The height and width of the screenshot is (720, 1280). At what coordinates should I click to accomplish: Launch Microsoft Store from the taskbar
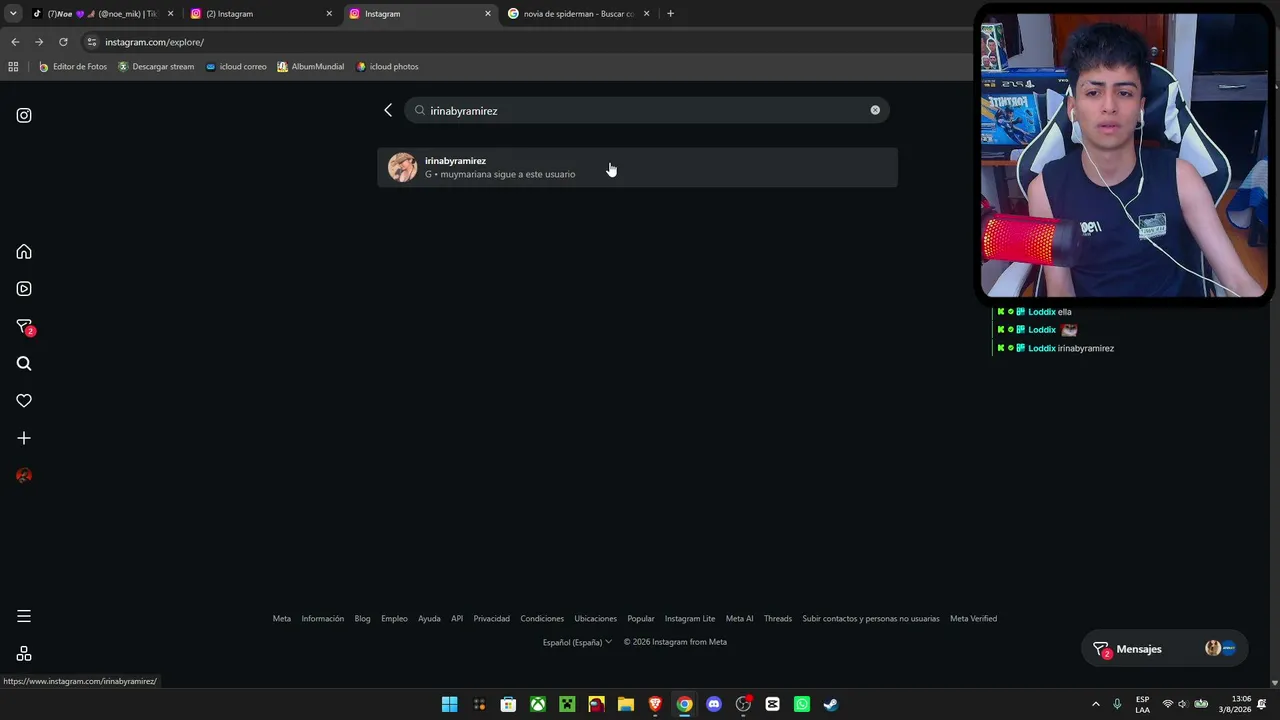pos(508,704)
